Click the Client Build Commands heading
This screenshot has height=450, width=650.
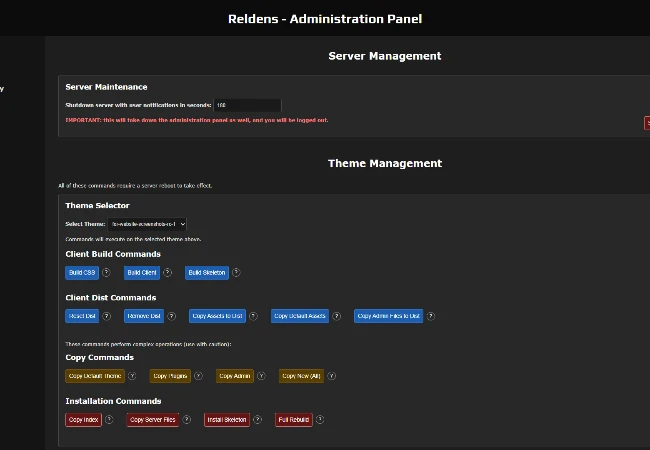coord(113,254)
